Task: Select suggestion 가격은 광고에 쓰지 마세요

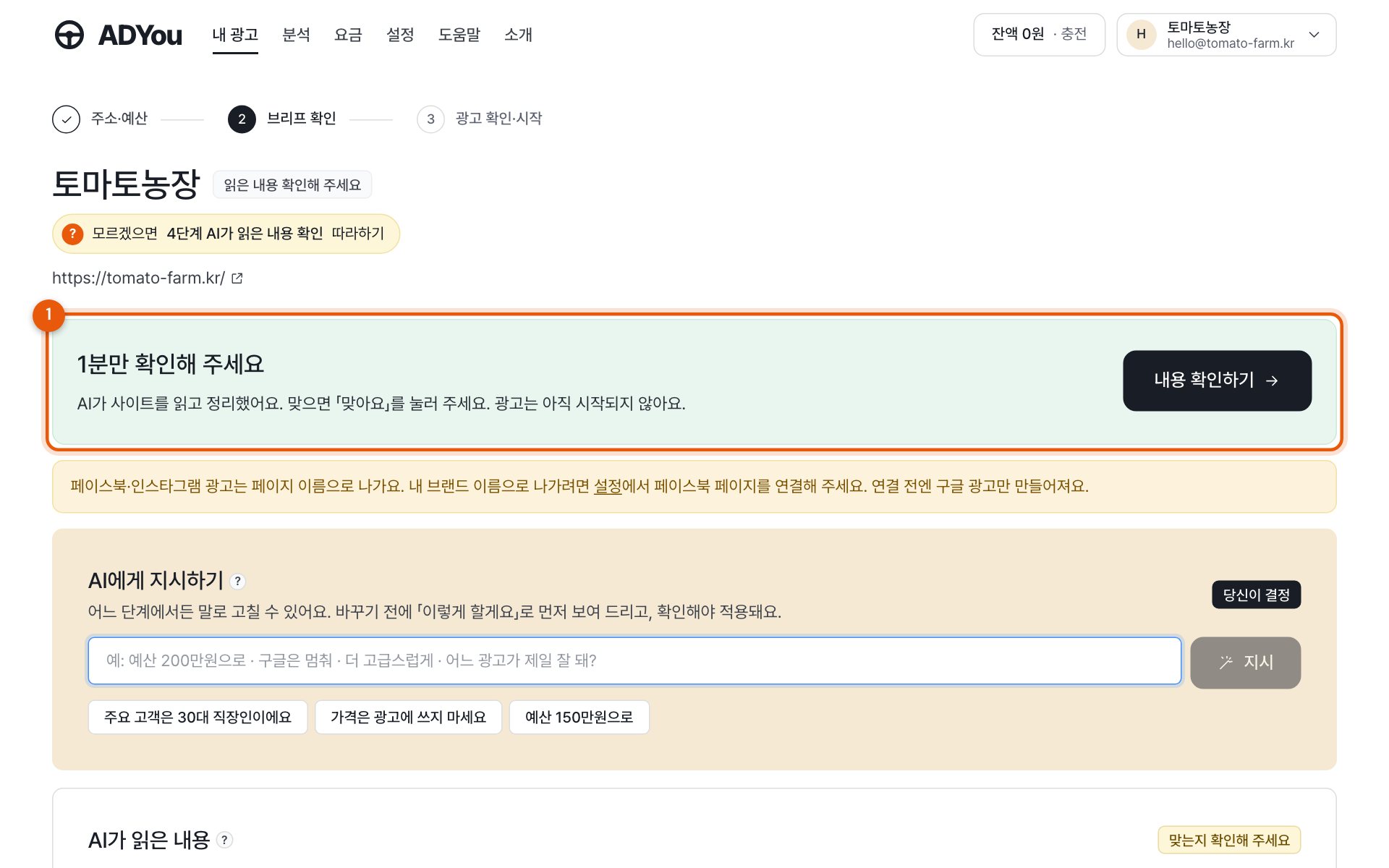Action: 408,717
